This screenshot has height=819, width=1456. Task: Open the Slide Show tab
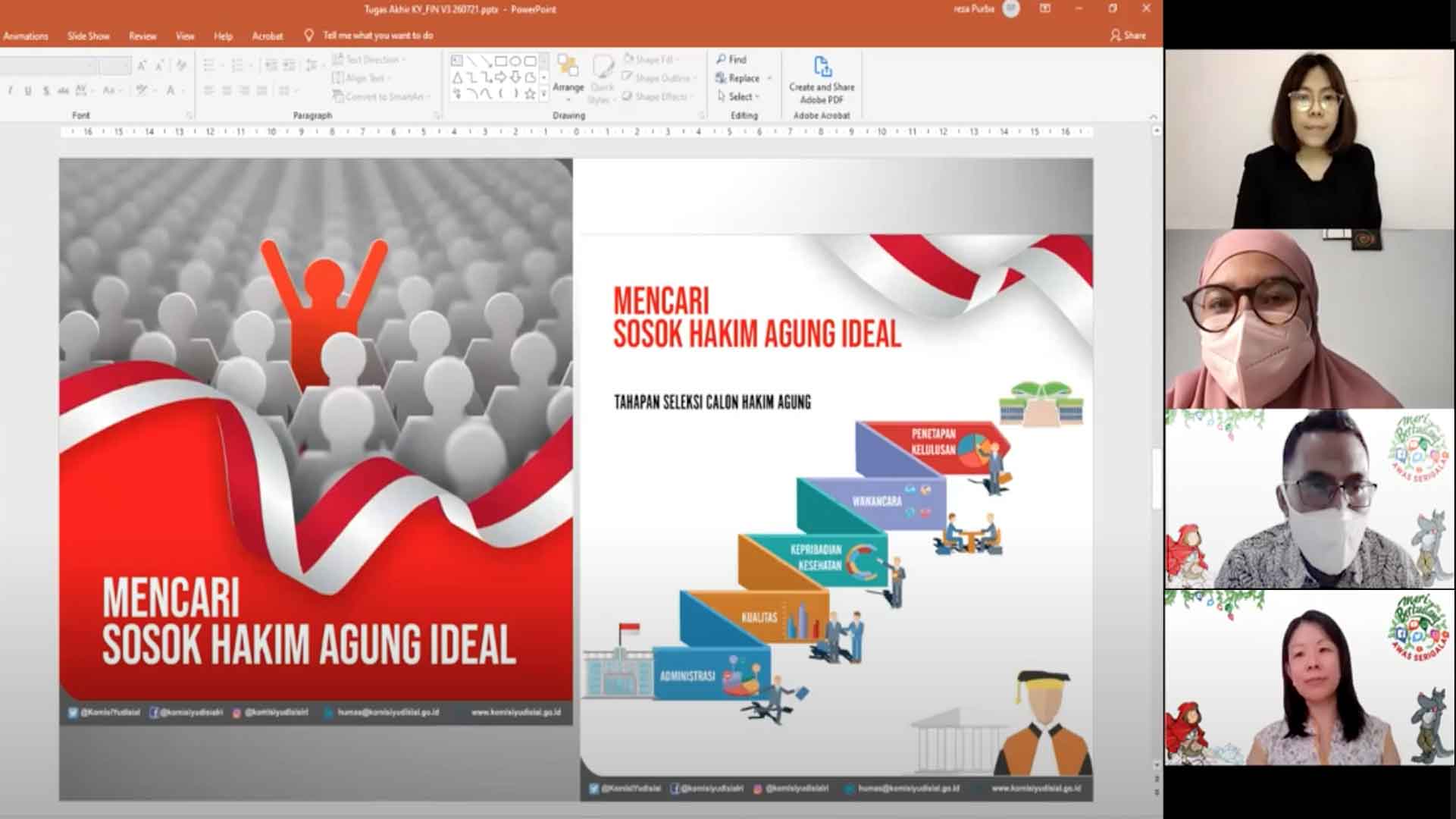click(88, 36)
